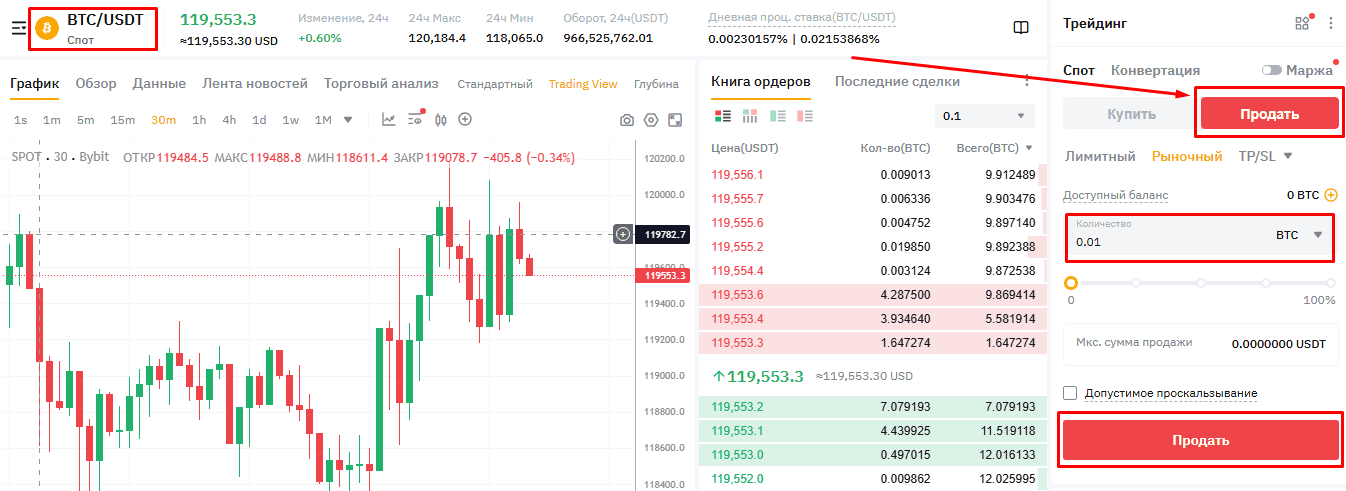Open chart settings hexagon icon

[651, 120]
